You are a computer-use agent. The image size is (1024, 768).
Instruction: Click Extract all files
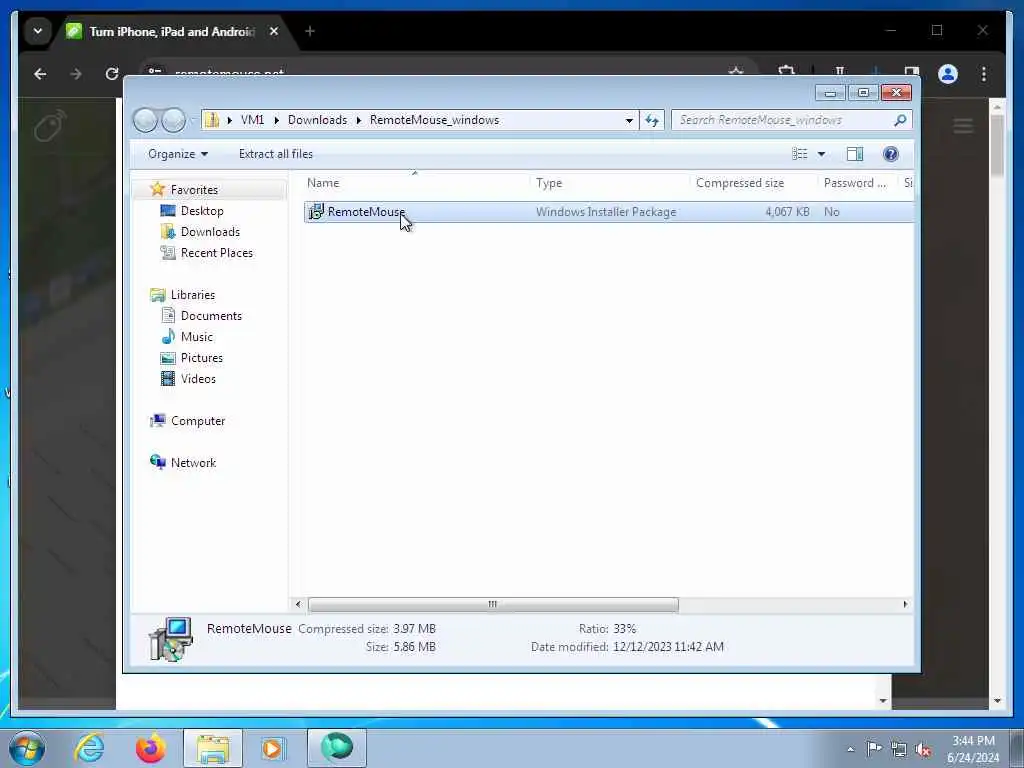point(276,153)
